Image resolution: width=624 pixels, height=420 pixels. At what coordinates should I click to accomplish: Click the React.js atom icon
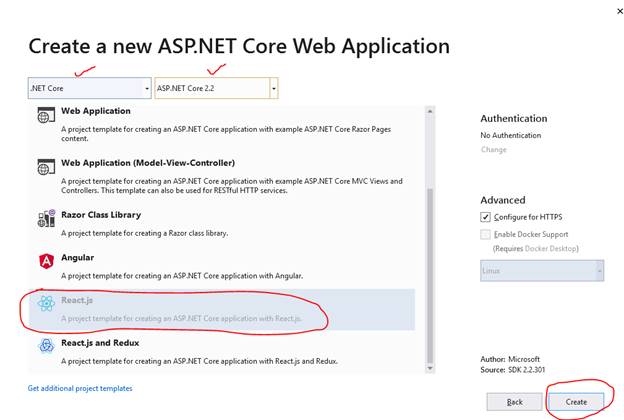46,304
